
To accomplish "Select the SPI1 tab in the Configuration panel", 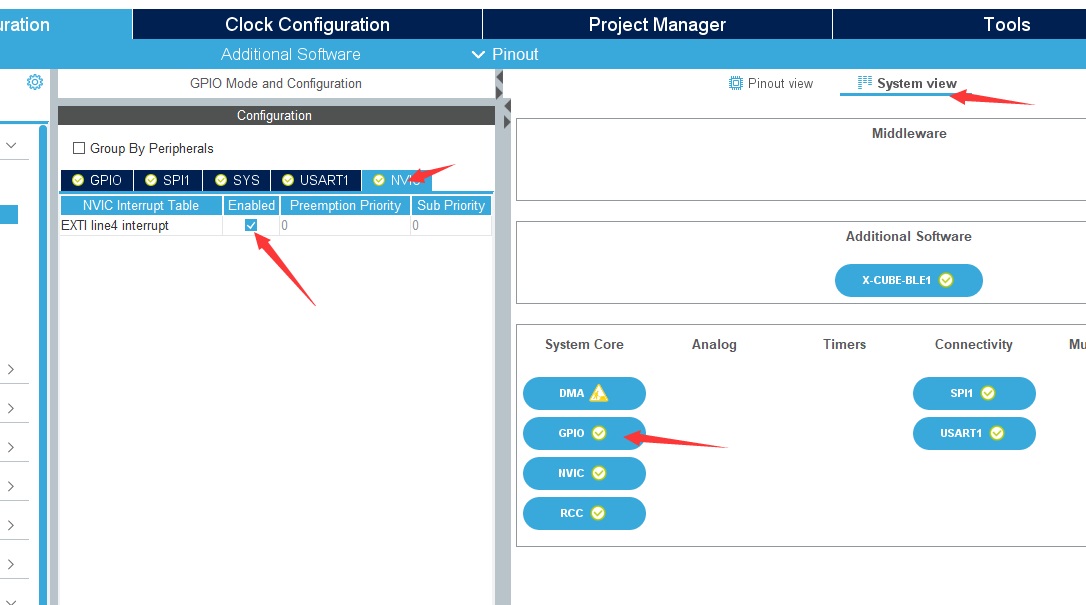I will tap(168, 180).
